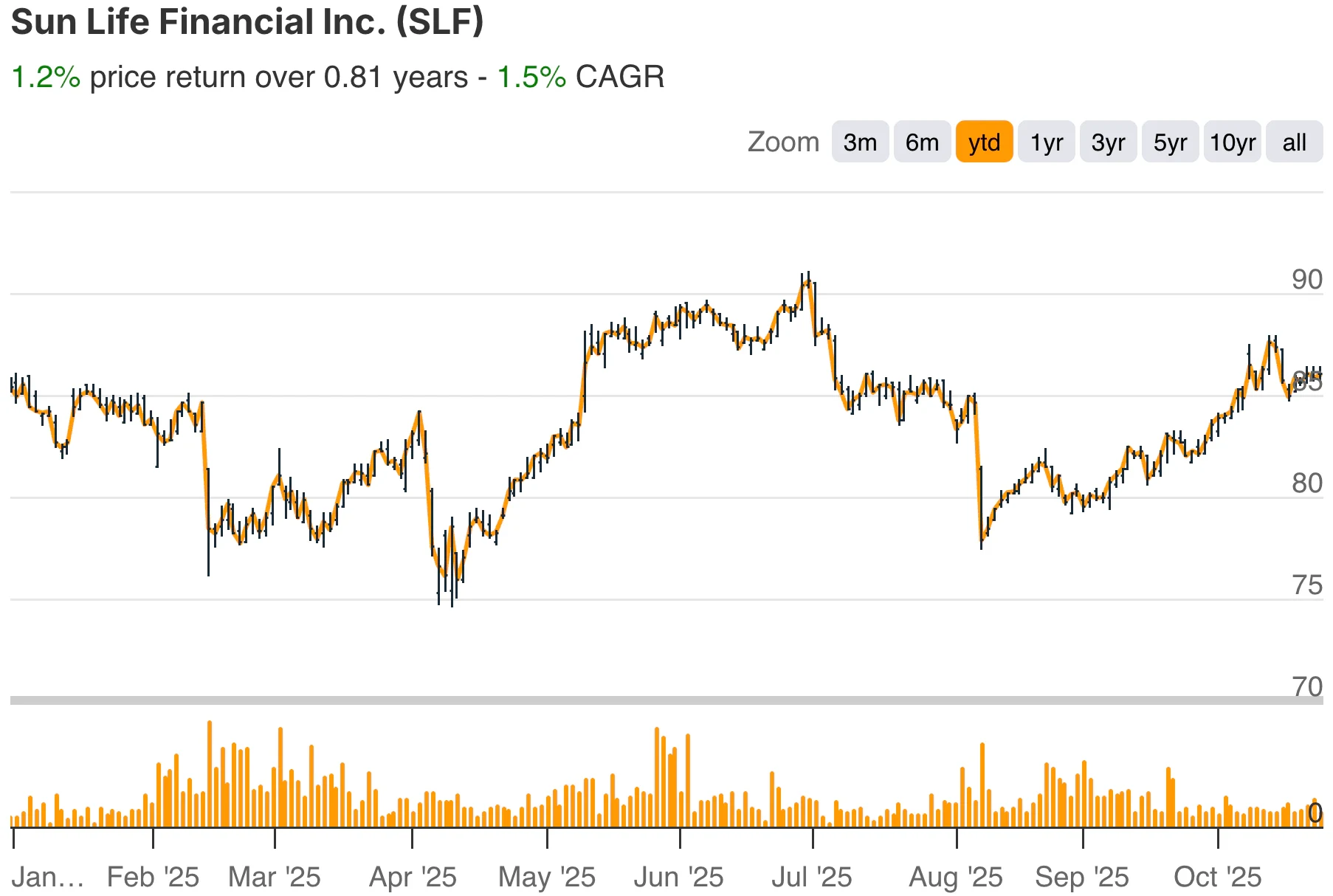Screen dimensions: 1333x896
Task: Select the 6m zoom range
Action: coord(921,142)
